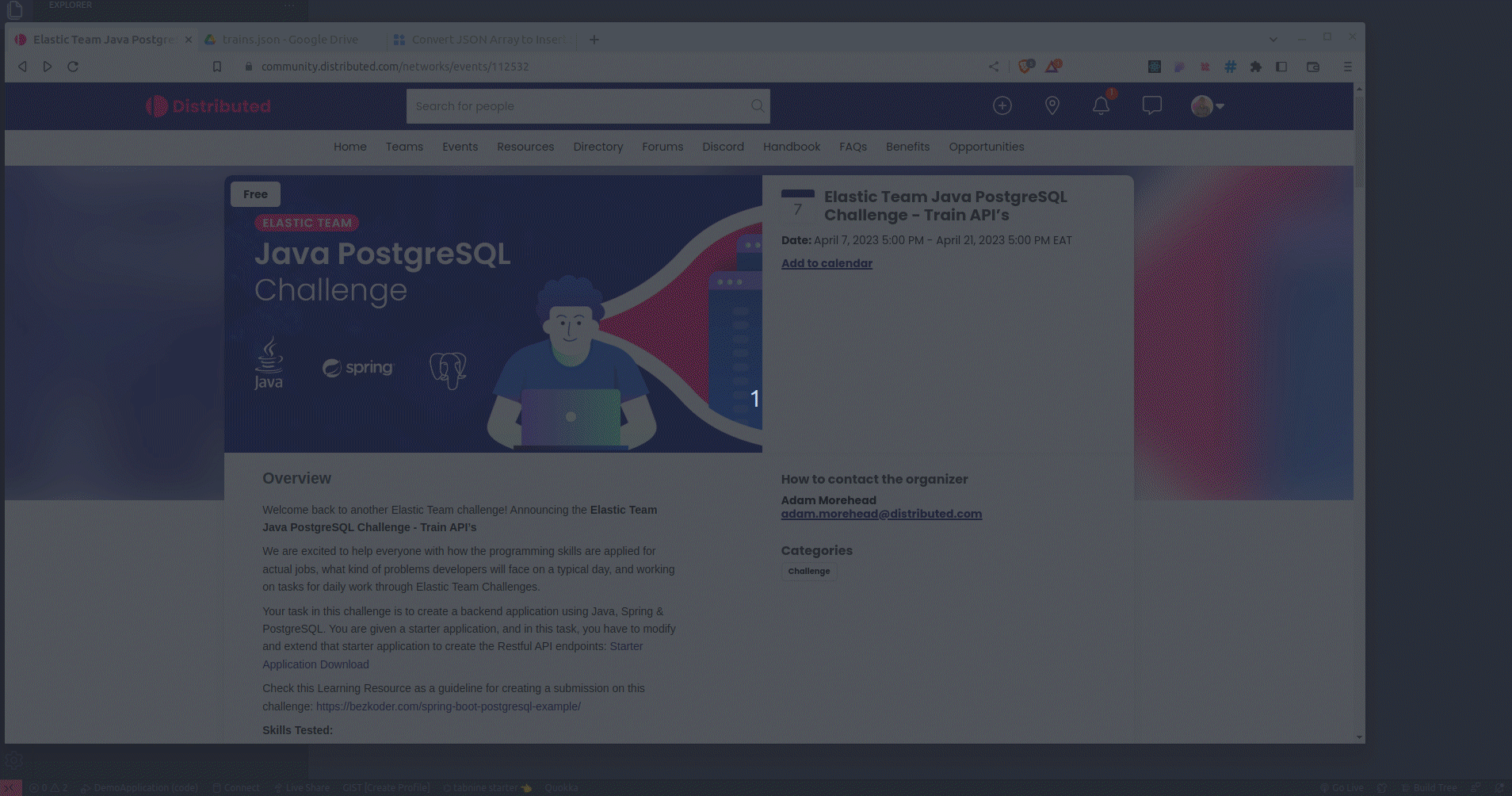Click Connect in VS Code status bar
1512x796 pixels.
pos(236,788)
